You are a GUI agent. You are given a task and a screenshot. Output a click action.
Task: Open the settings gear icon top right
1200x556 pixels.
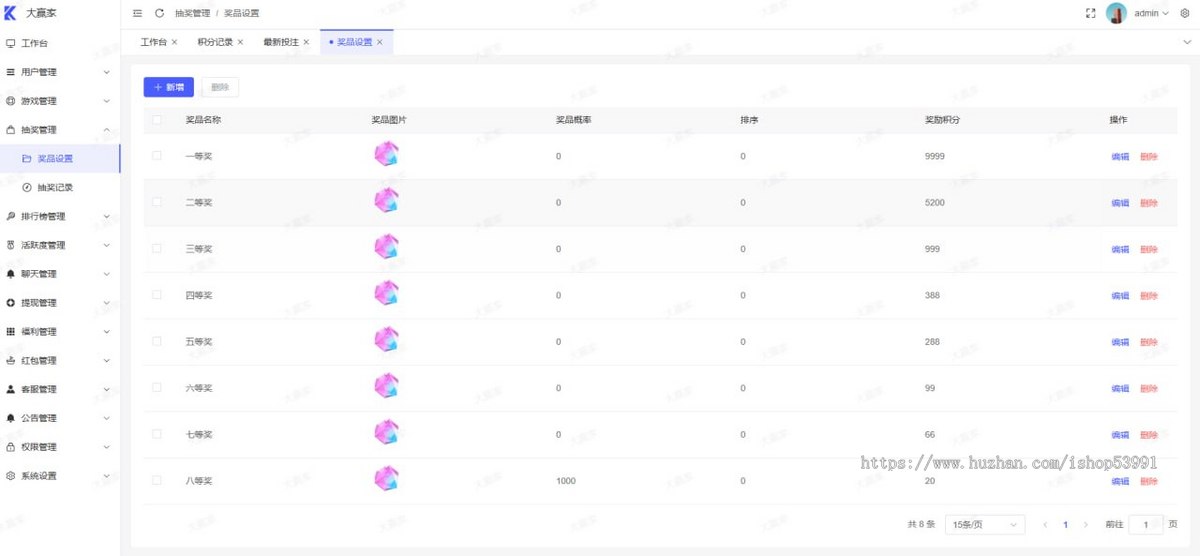tap(1185, 13)
